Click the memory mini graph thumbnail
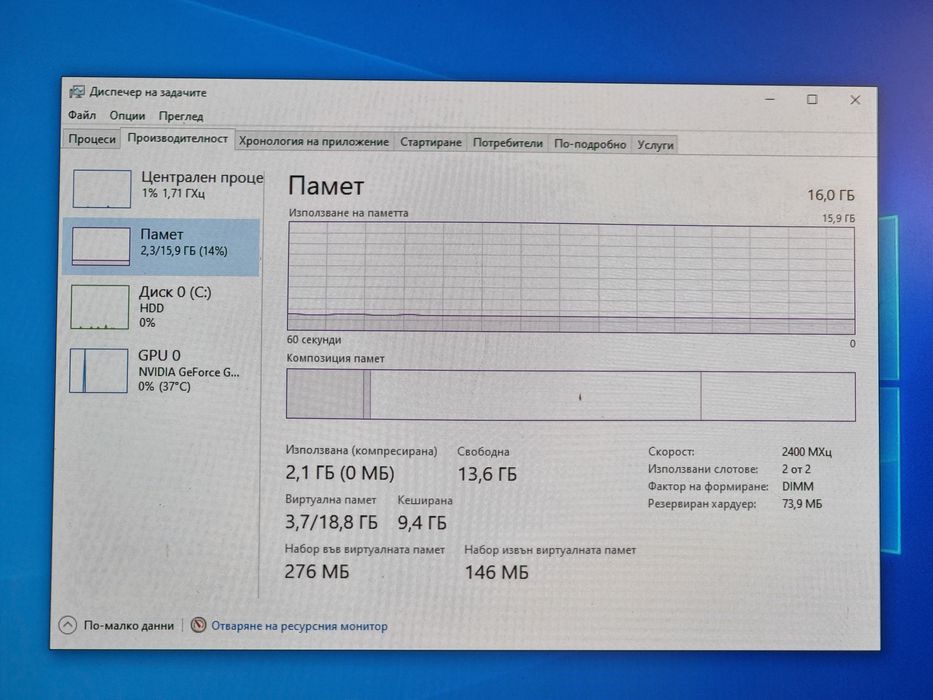This screenshot has width=933, height=700. coord(101,246)
